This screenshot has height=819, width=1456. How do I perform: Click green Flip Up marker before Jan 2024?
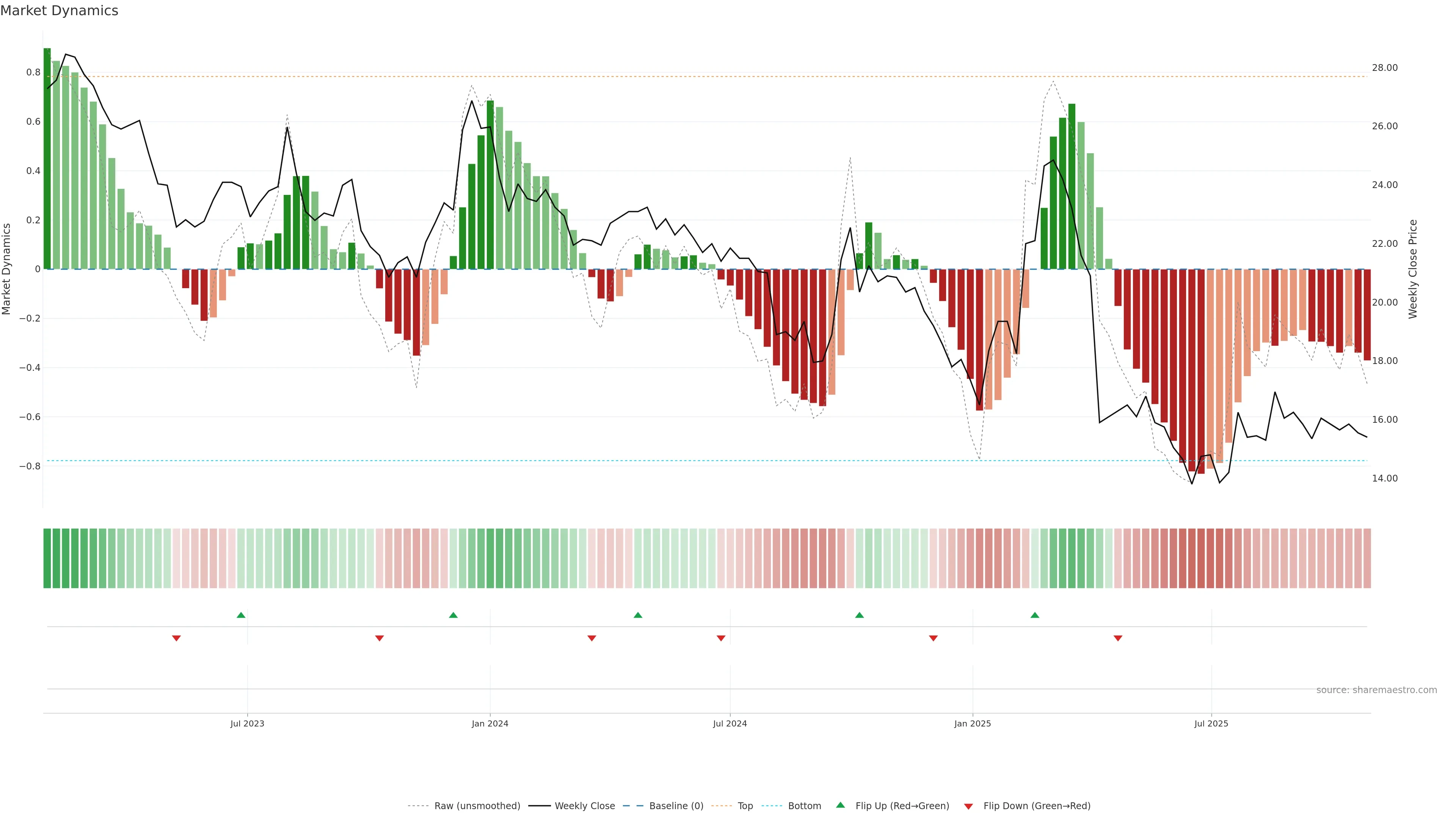pyautogui.click(x=453, y=615)
